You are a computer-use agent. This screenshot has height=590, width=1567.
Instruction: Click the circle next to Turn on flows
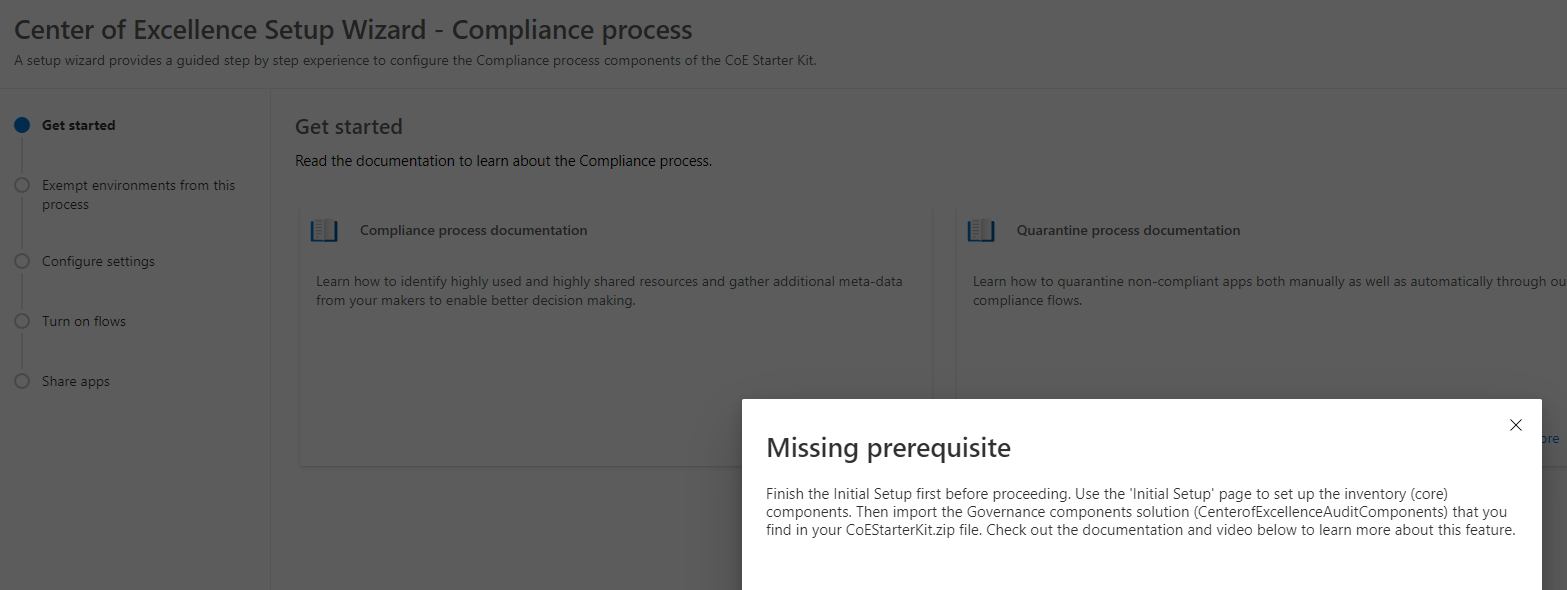click(x=22, y=321)
